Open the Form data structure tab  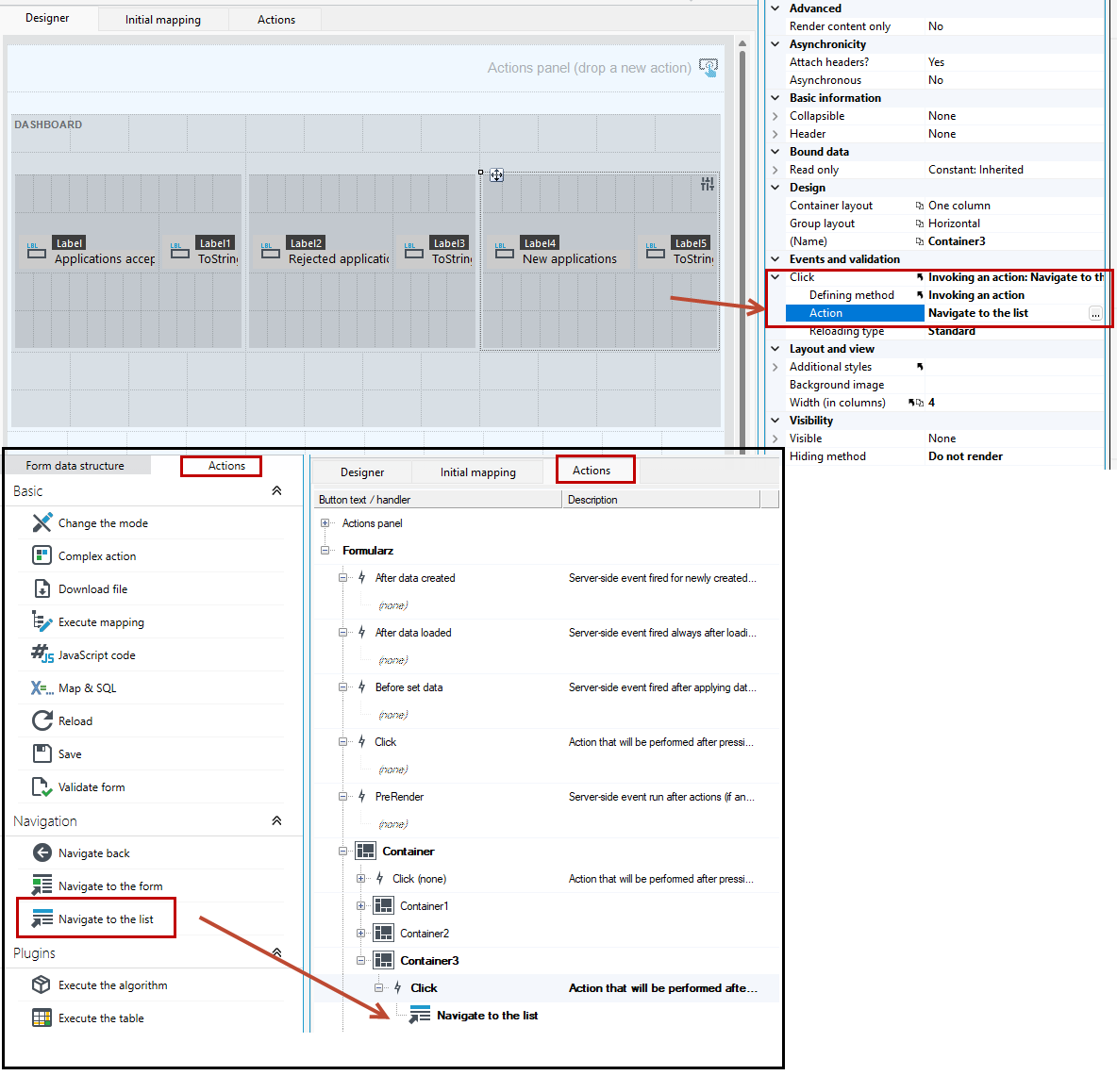[75, 466]
